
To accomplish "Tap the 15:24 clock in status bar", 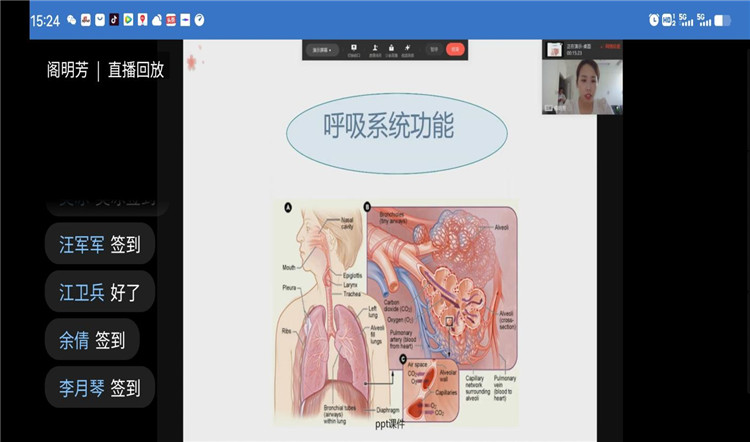I will 45,21.
